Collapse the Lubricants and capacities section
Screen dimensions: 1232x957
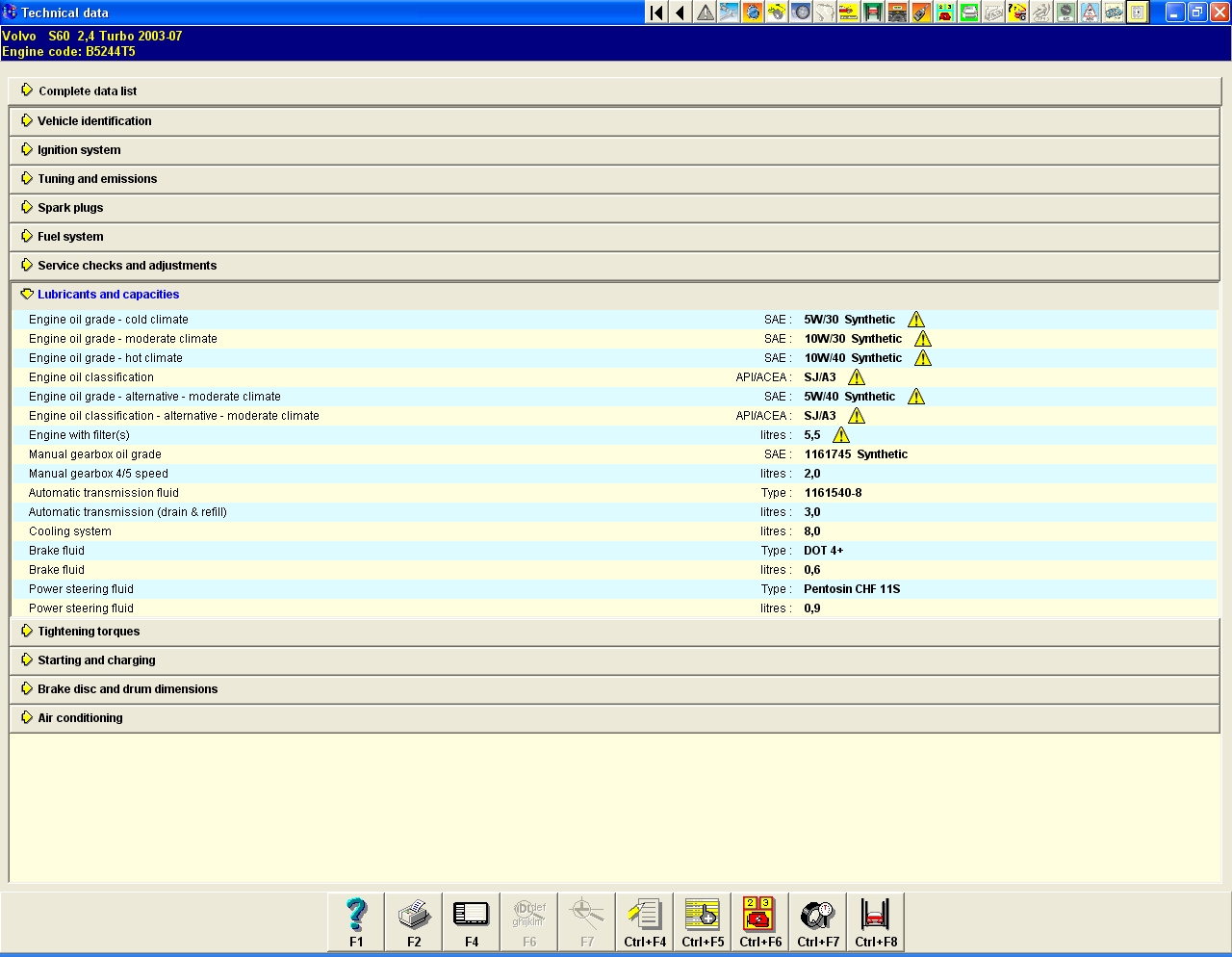615,295
